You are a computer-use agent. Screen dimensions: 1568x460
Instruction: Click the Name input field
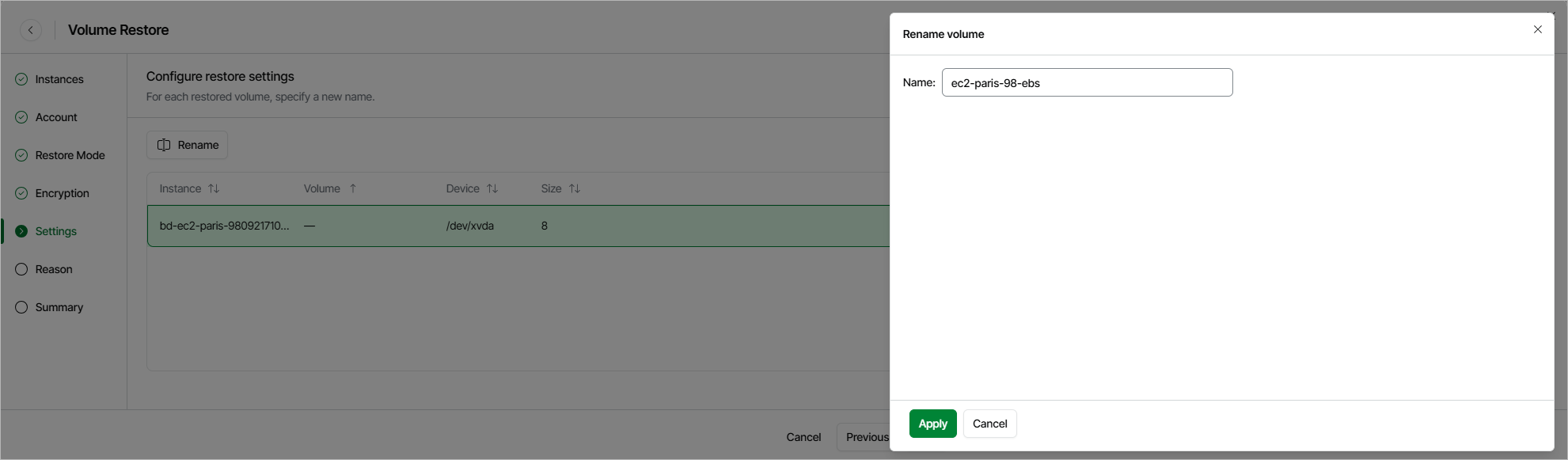(1087, 82)
